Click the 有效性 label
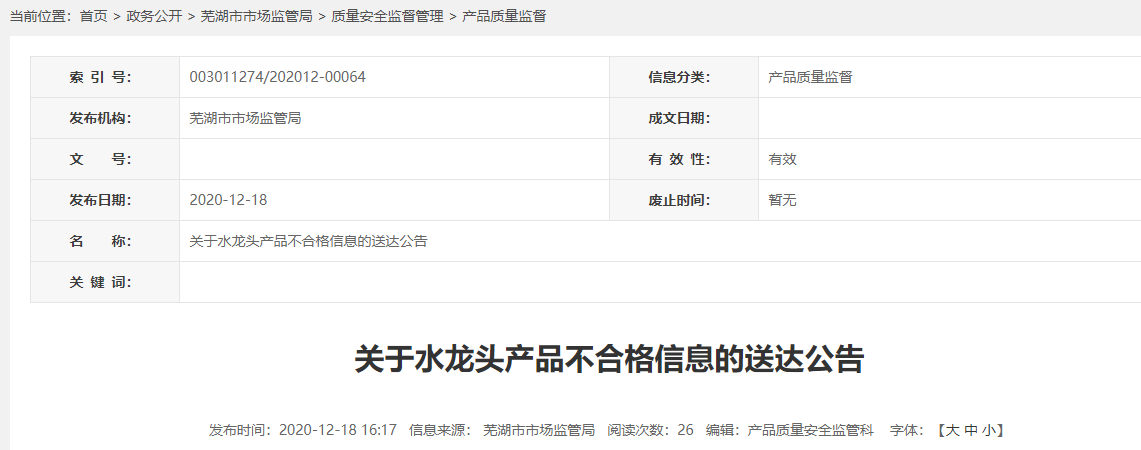This screenshot has width=1141, height=450. [679, 159]
